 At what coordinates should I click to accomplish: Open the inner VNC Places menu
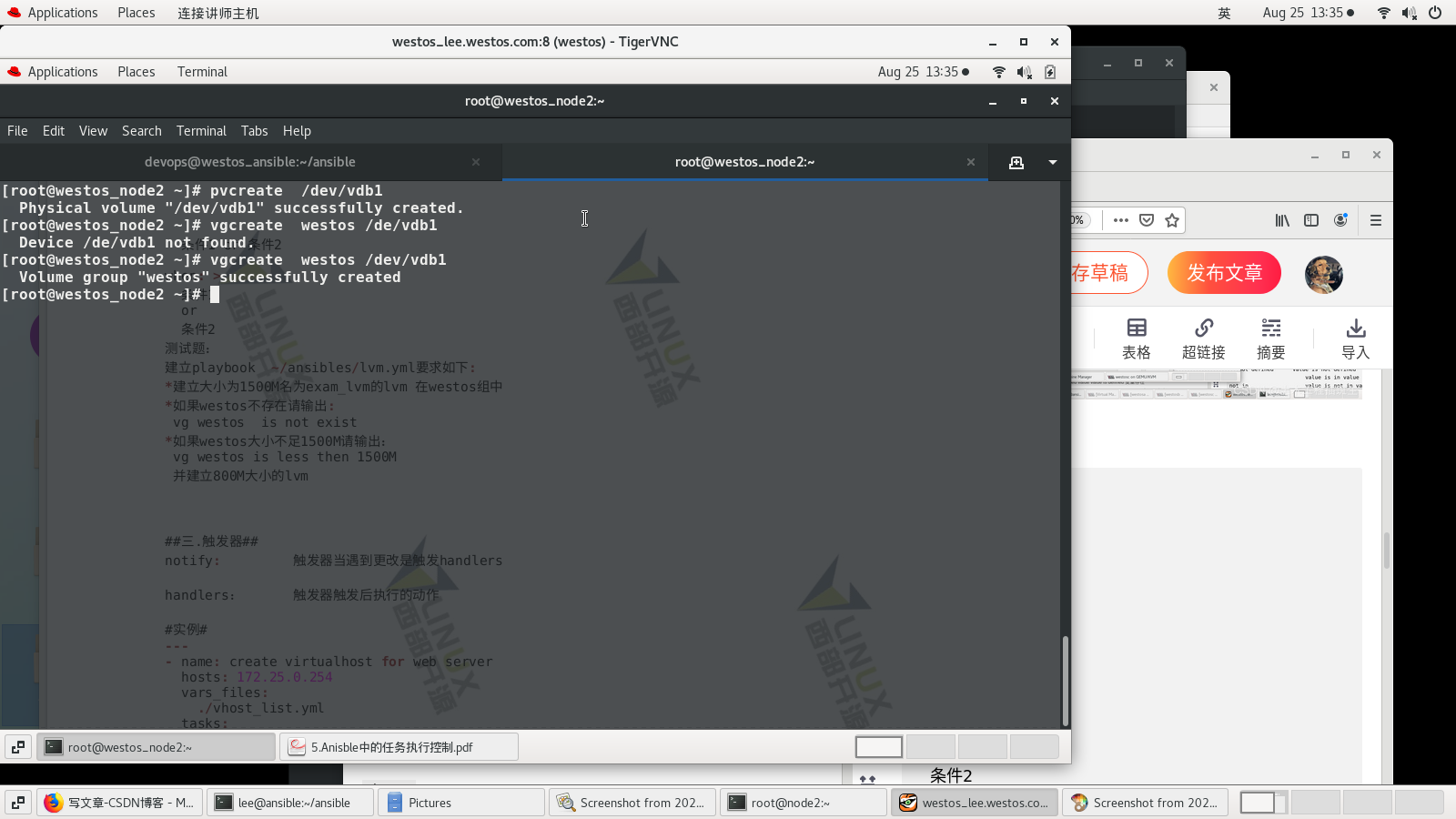point(136,72)
